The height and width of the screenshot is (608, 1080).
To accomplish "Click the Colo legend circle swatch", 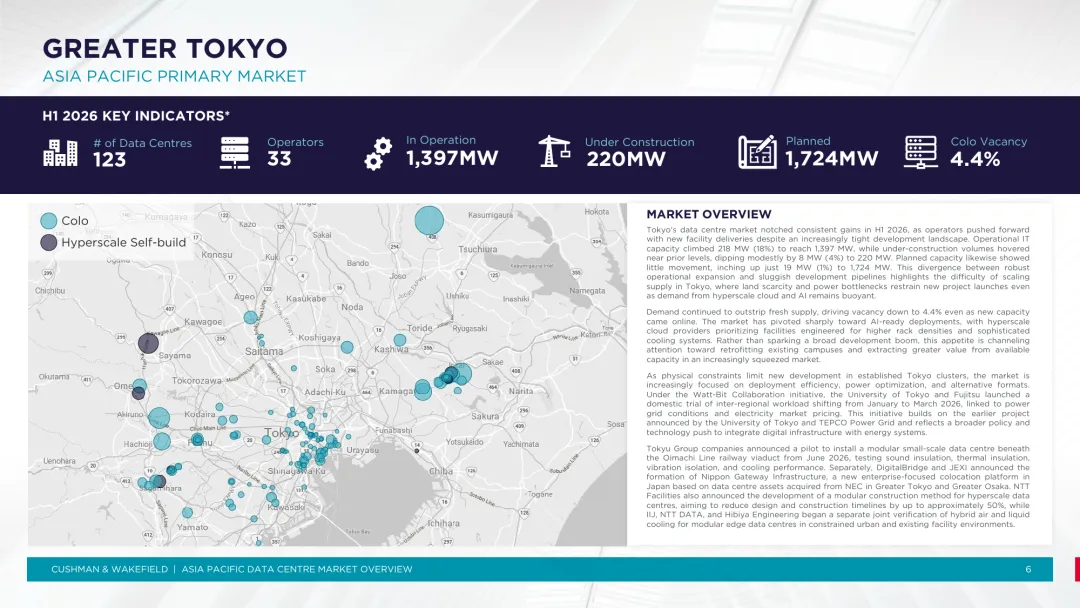I will [48, 221].
